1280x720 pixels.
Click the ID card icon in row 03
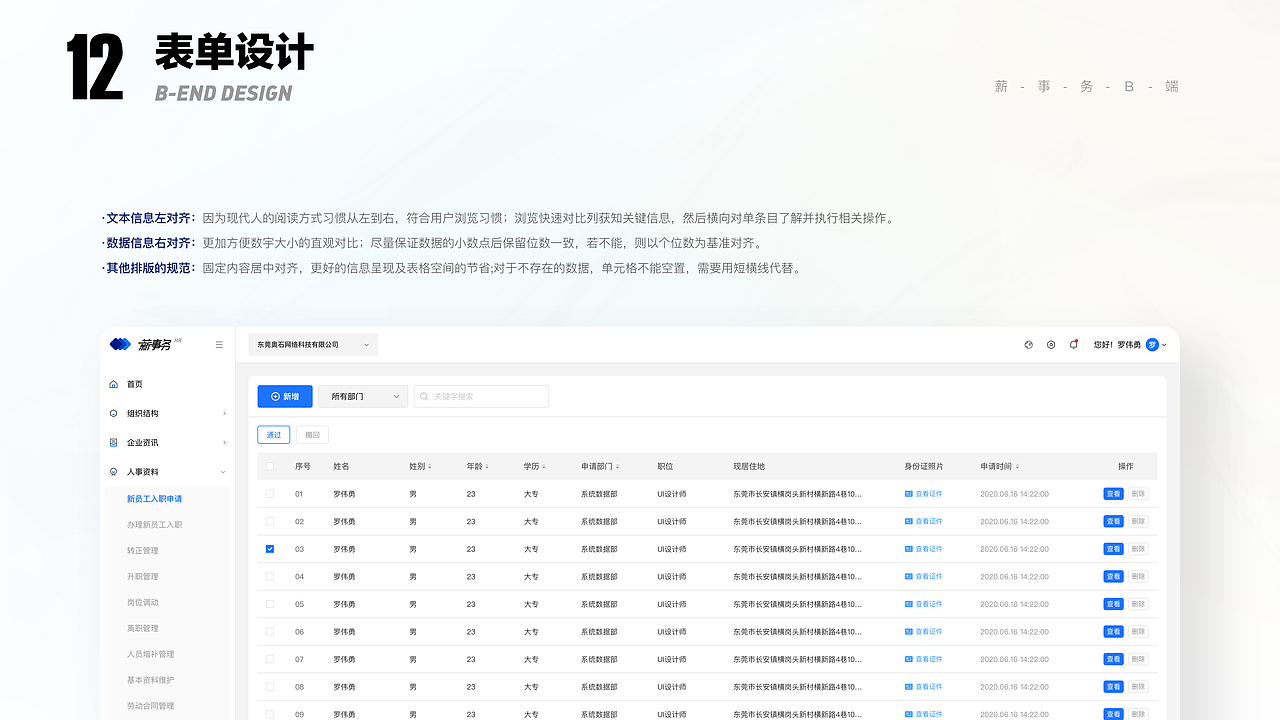point(909,549)
